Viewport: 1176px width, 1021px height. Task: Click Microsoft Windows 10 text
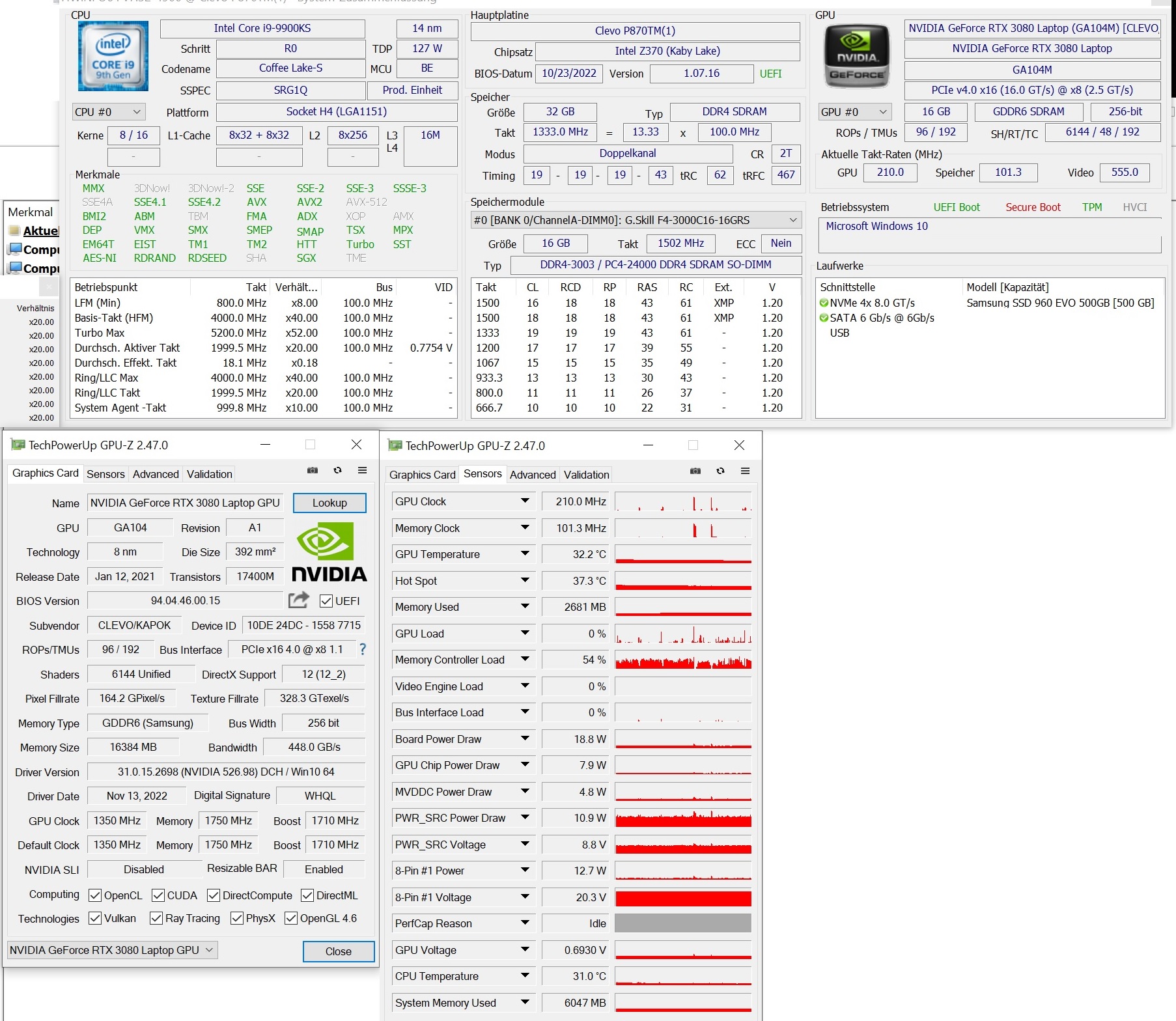pyautogui.click(x=876, y=226)
